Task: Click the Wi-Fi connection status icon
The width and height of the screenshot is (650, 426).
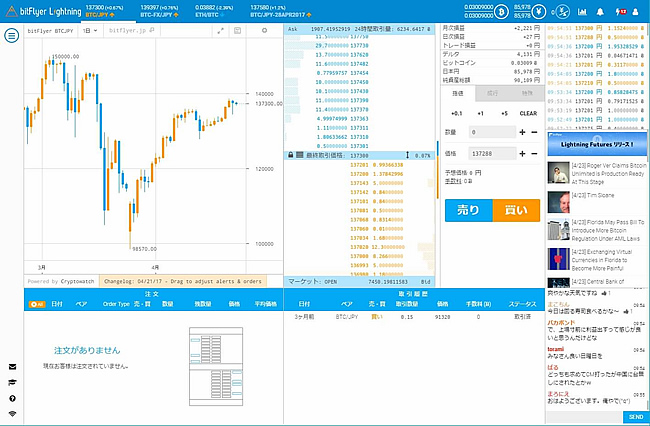Action: tap(12, 414)
